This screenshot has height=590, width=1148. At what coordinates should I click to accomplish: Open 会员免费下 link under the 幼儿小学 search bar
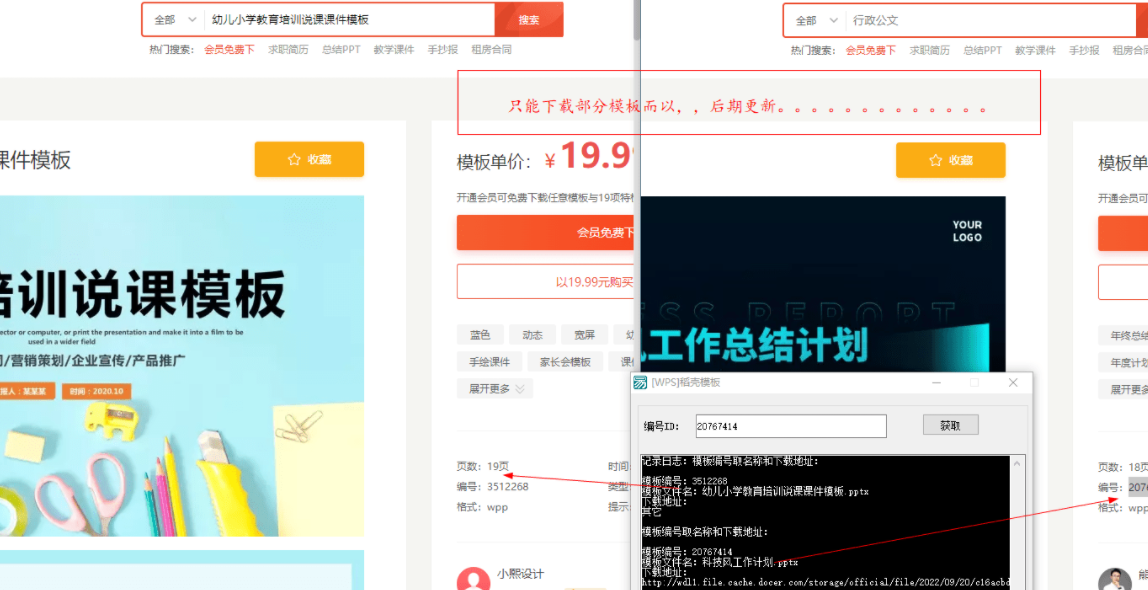coord(229,50)
